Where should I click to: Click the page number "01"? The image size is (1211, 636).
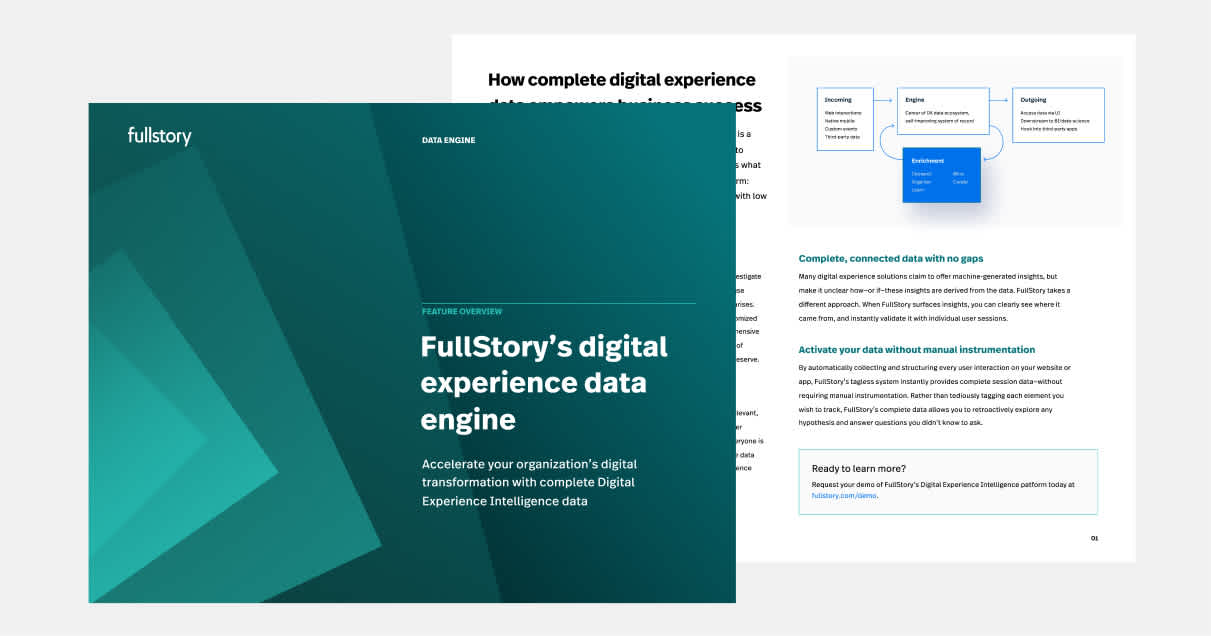(1094, 539)
